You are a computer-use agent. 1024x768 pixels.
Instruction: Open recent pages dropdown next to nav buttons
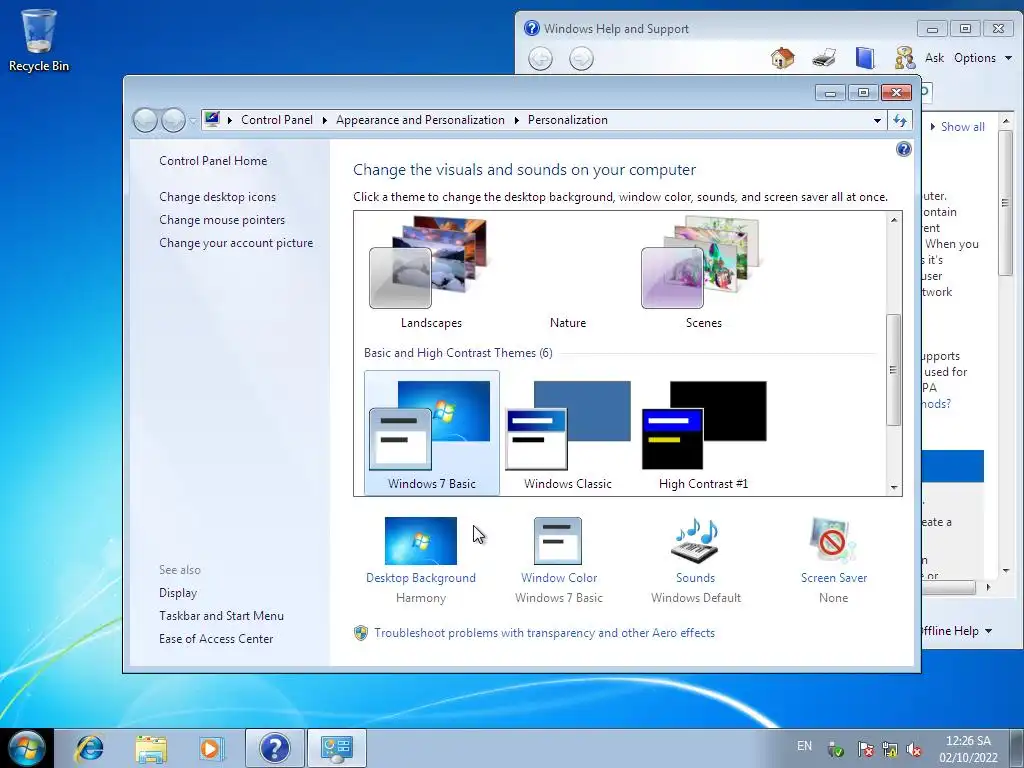tap(193, 121)
